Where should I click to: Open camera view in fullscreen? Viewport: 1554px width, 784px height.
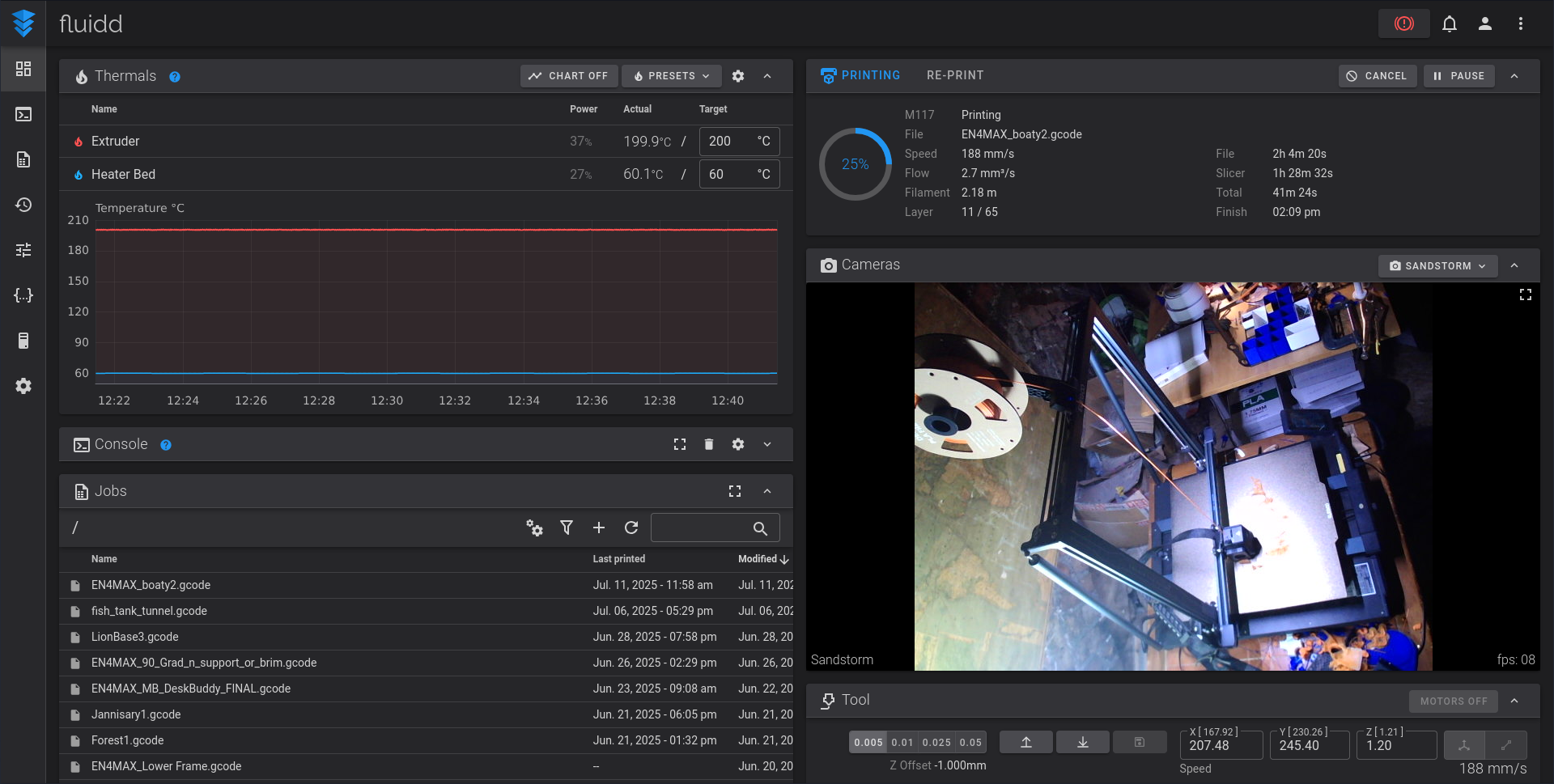(x=1526, y=295)
